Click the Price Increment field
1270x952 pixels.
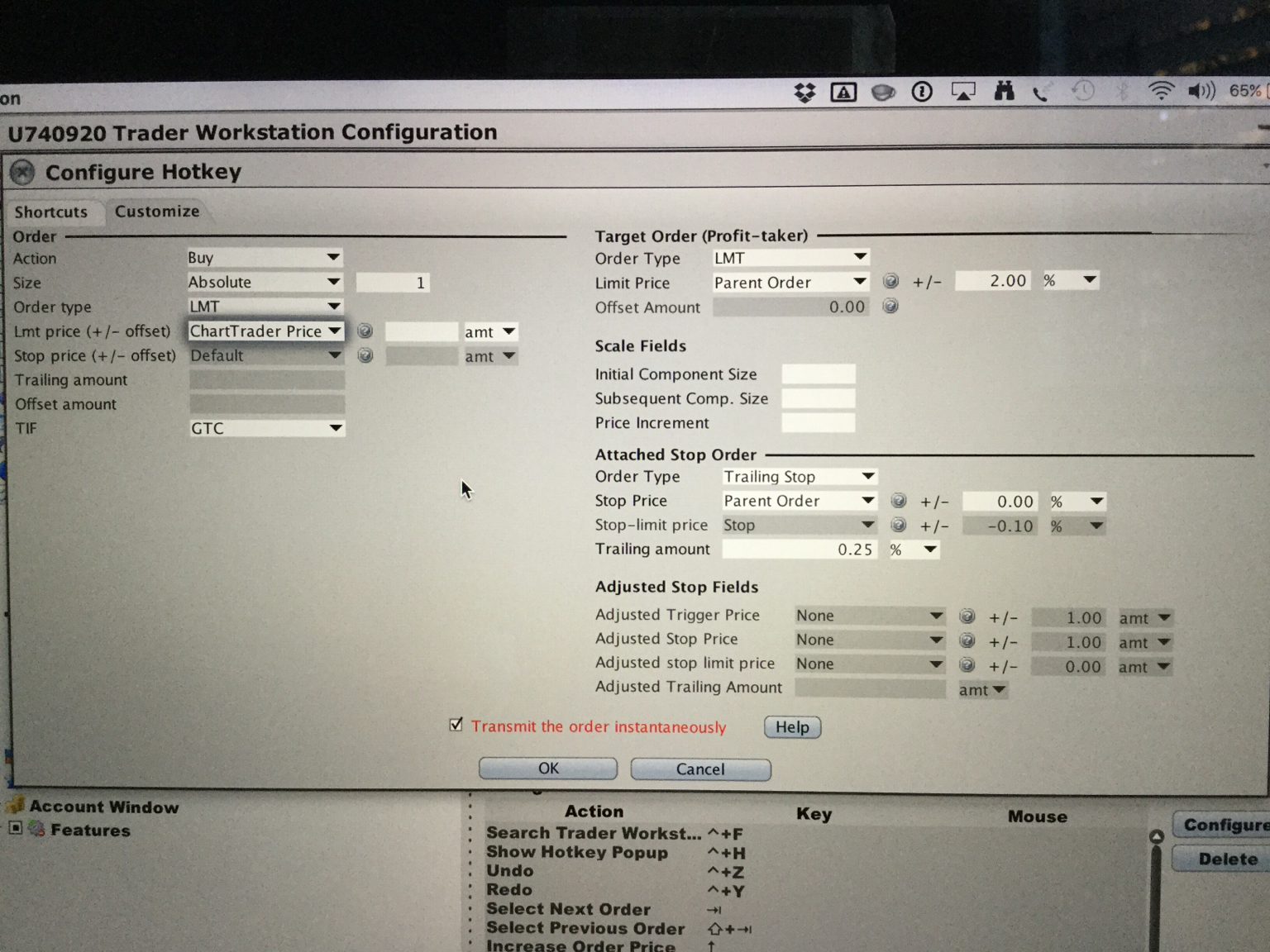(x=819, y=423)
